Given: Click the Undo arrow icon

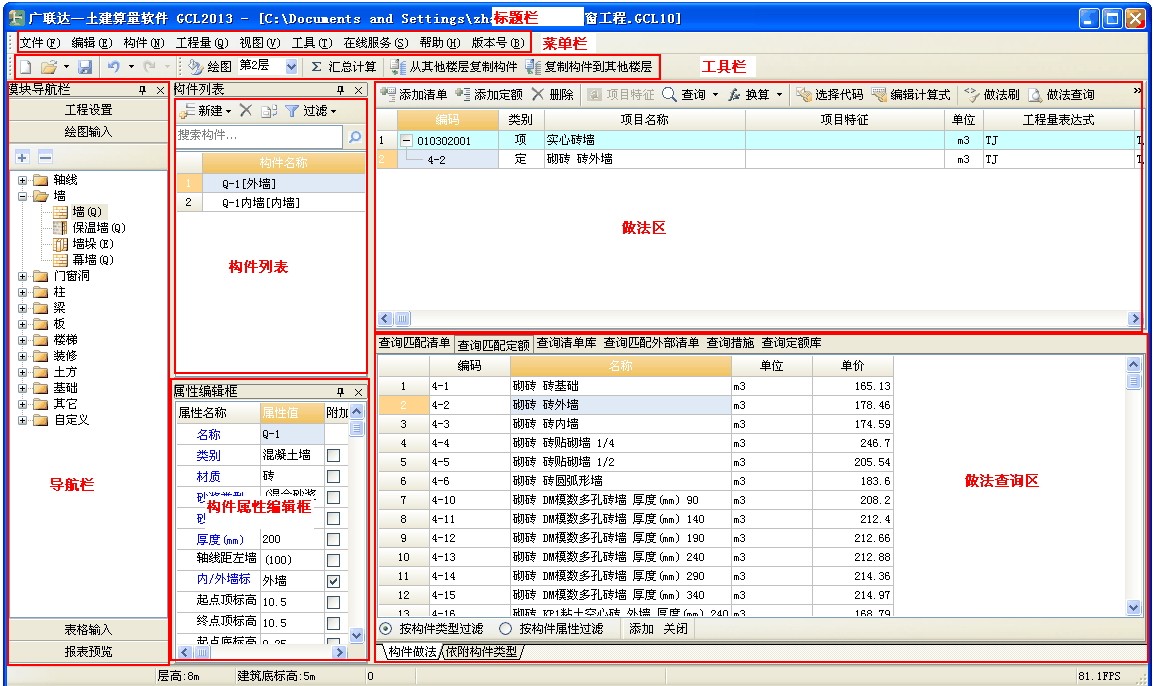Looking at the screenshot, I should [113, 67].
